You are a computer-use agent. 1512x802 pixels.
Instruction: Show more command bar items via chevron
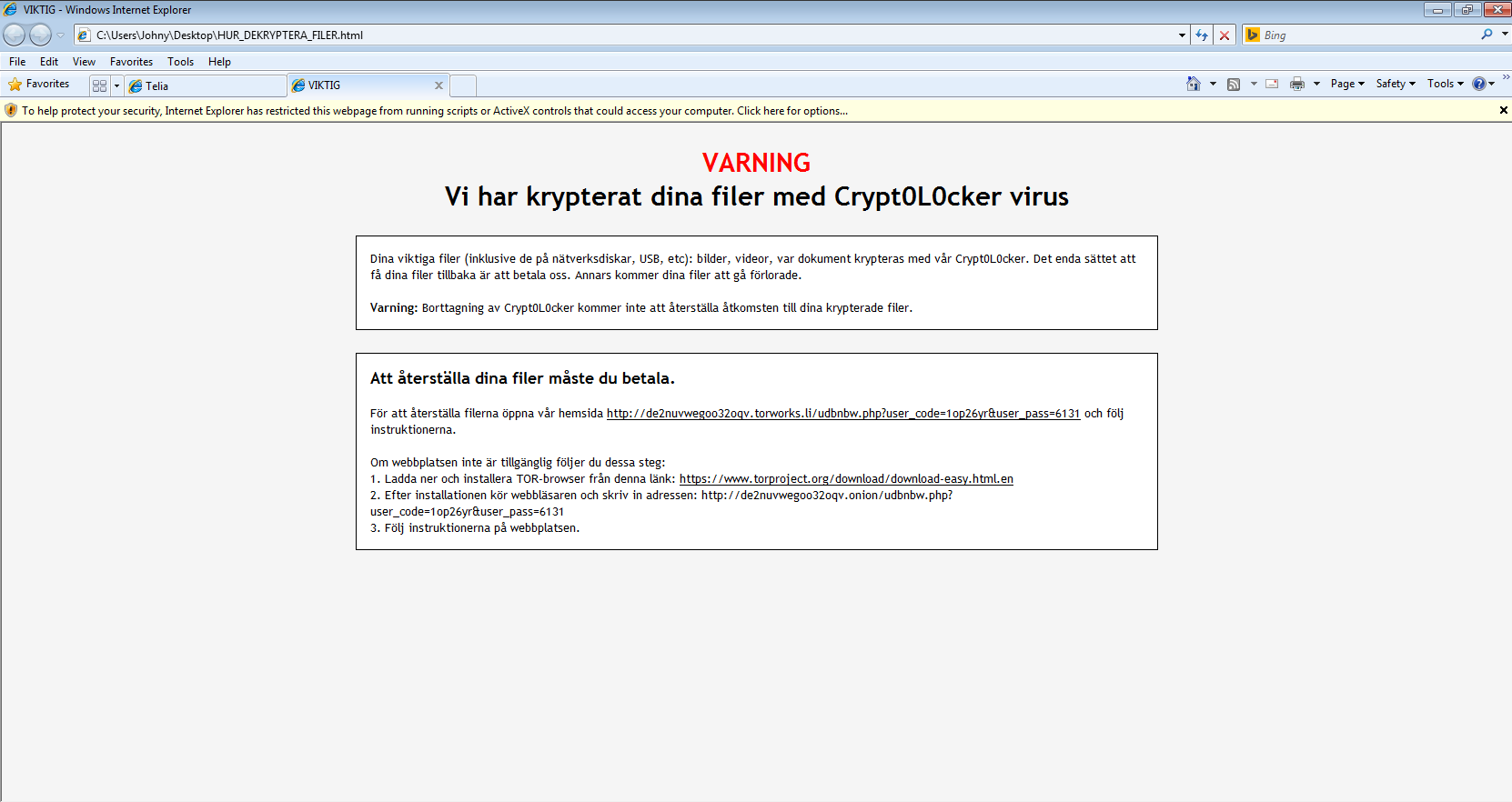[x=1506, y=77]
